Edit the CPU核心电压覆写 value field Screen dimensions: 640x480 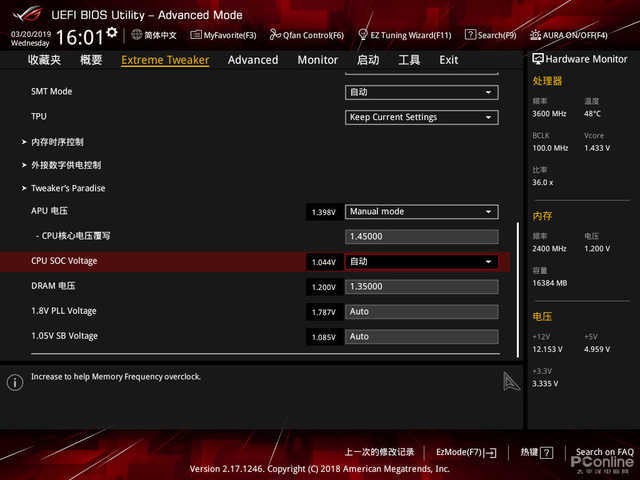(x=422, y=236)
